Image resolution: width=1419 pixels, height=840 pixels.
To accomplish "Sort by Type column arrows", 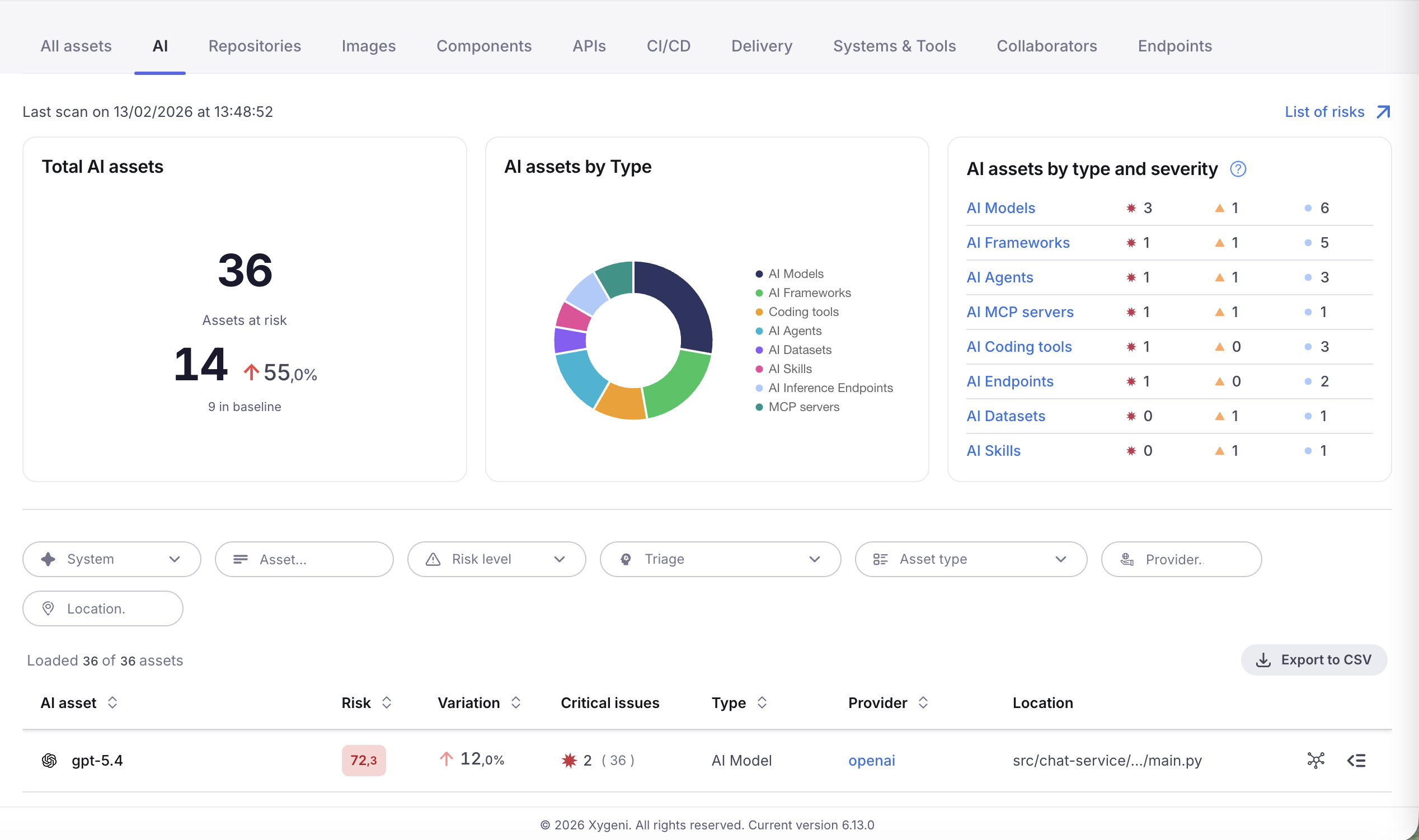I will pyautogui.click(x=762, y=702).
